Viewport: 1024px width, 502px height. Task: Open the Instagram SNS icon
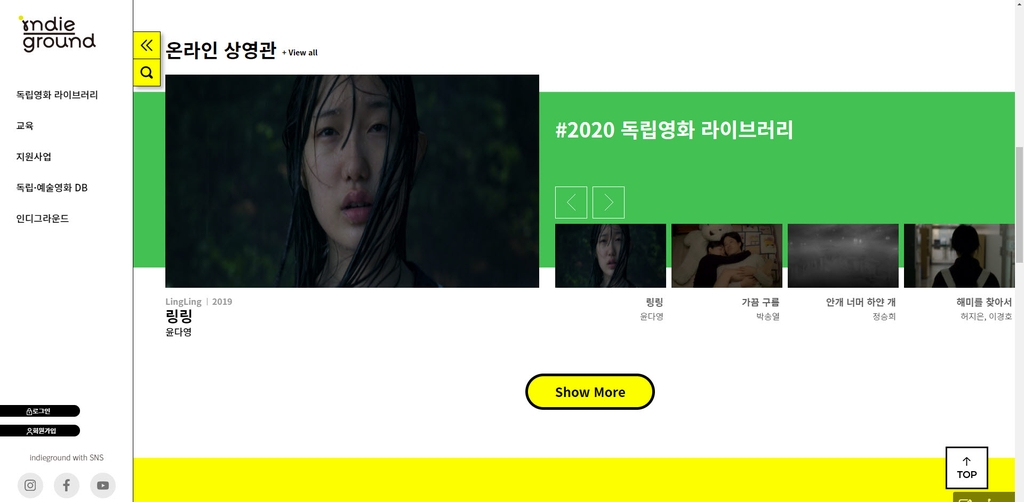30,486
